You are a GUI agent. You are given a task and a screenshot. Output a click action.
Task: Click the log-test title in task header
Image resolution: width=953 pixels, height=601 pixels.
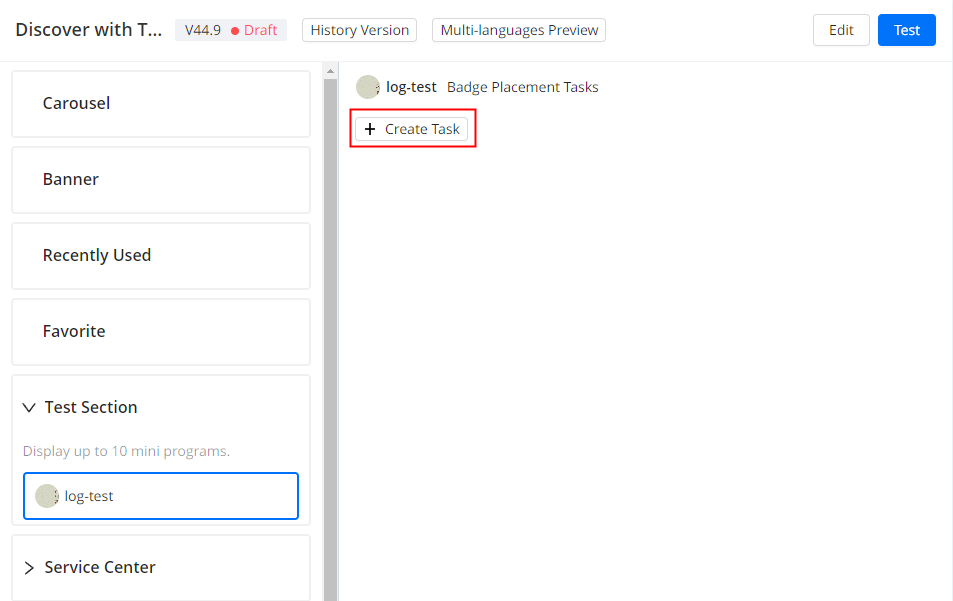(411, 87)
